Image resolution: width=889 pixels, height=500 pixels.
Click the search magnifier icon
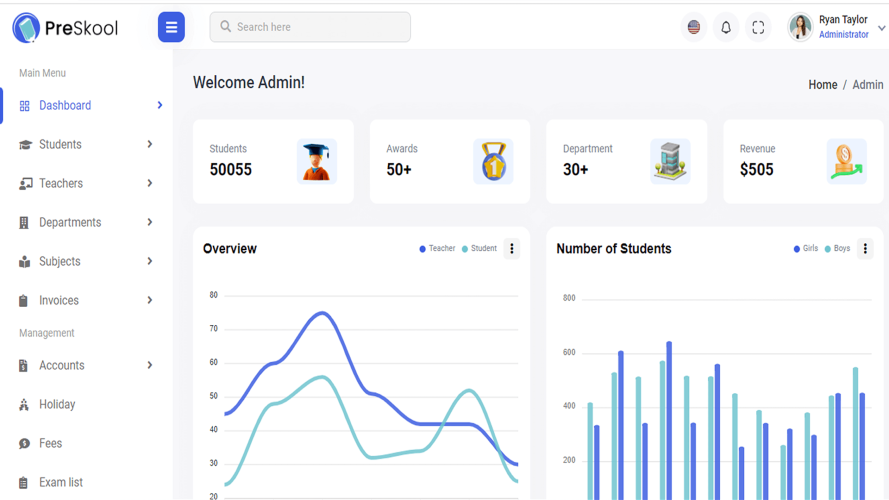click(225, 27)
